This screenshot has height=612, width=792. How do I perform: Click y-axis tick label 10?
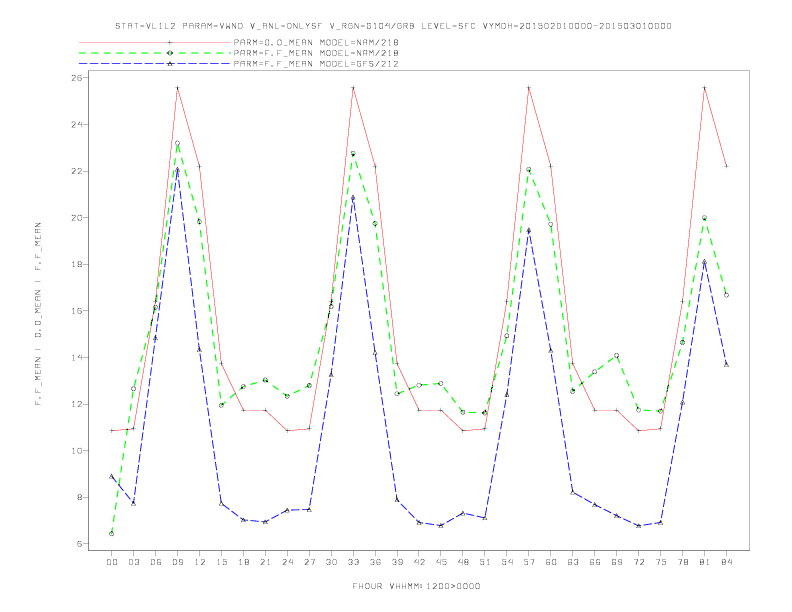76,451
